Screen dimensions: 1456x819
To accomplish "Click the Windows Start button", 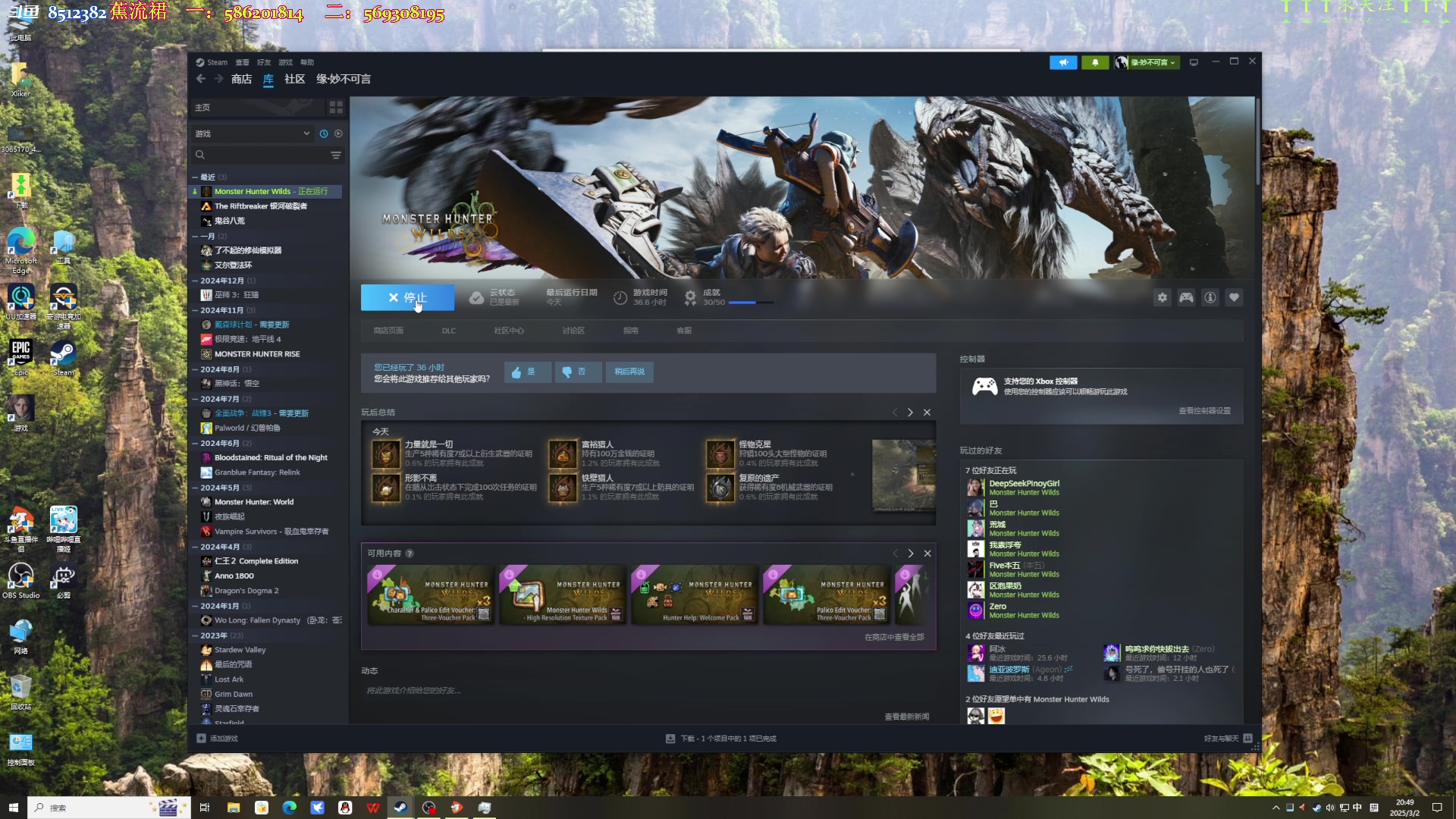I will point(13,808).
